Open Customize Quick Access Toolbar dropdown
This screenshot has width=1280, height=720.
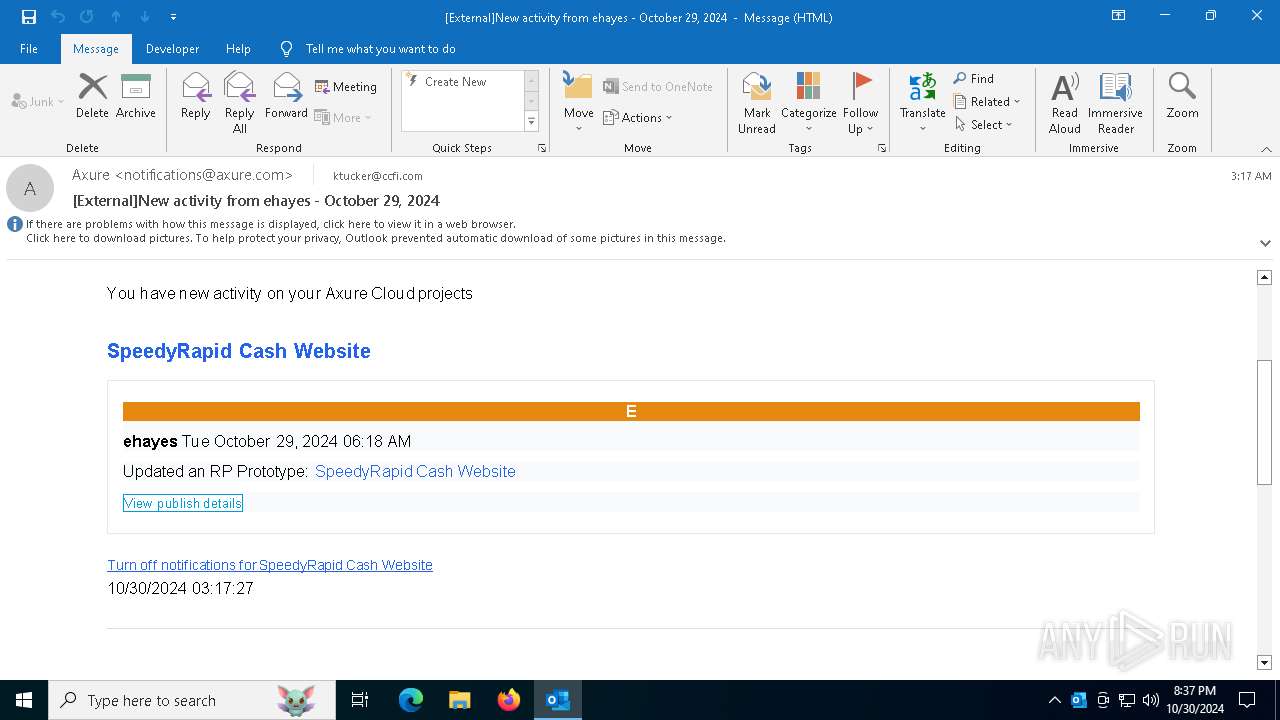tap(174, 17)
